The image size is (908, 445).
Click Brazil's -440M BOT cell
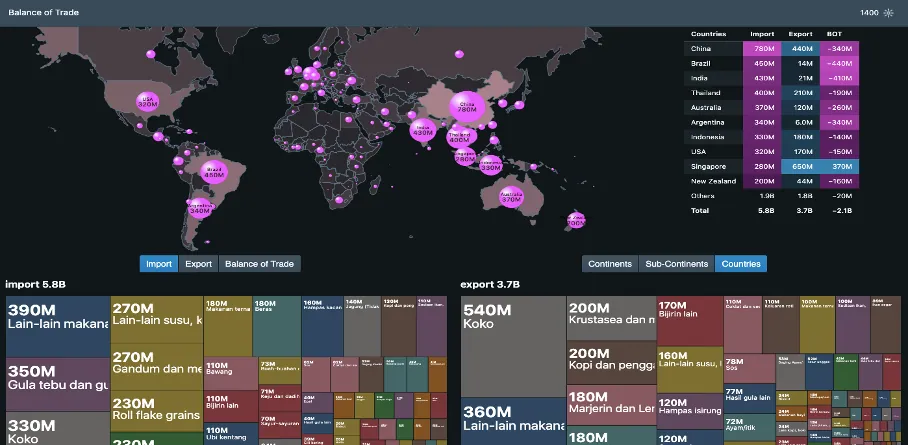(839, 64)
